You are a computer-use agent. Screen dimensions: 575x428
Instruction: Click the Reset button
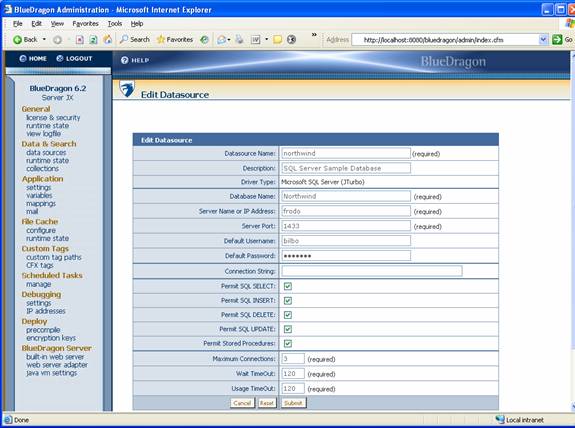coord(267,403)
